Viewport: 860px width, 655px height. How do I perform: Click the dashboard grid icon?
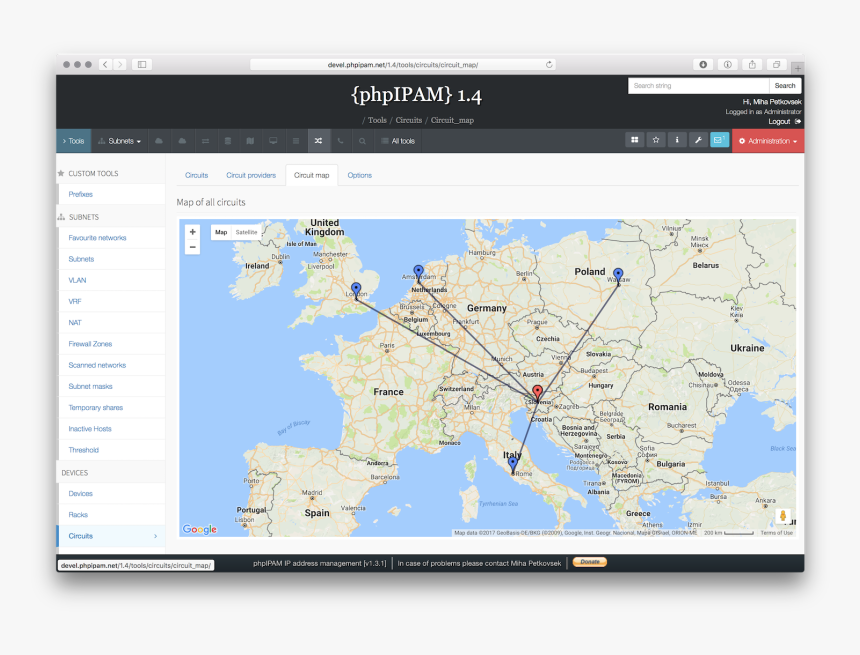tap(634, 141)
